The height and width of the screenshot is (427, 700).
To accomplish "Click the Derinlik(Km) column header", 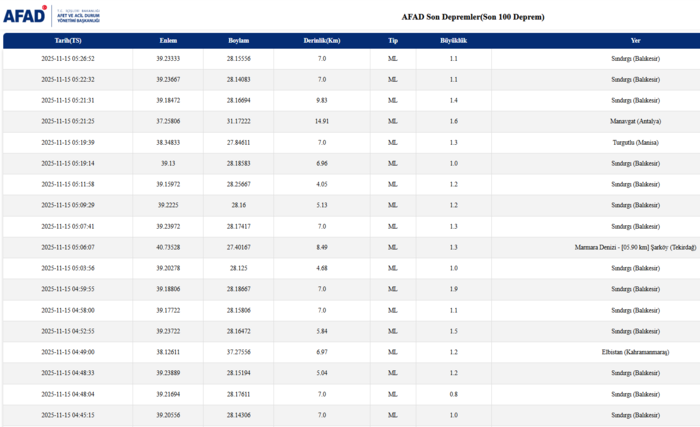I will pyautogui.click(x=322, y=40).
